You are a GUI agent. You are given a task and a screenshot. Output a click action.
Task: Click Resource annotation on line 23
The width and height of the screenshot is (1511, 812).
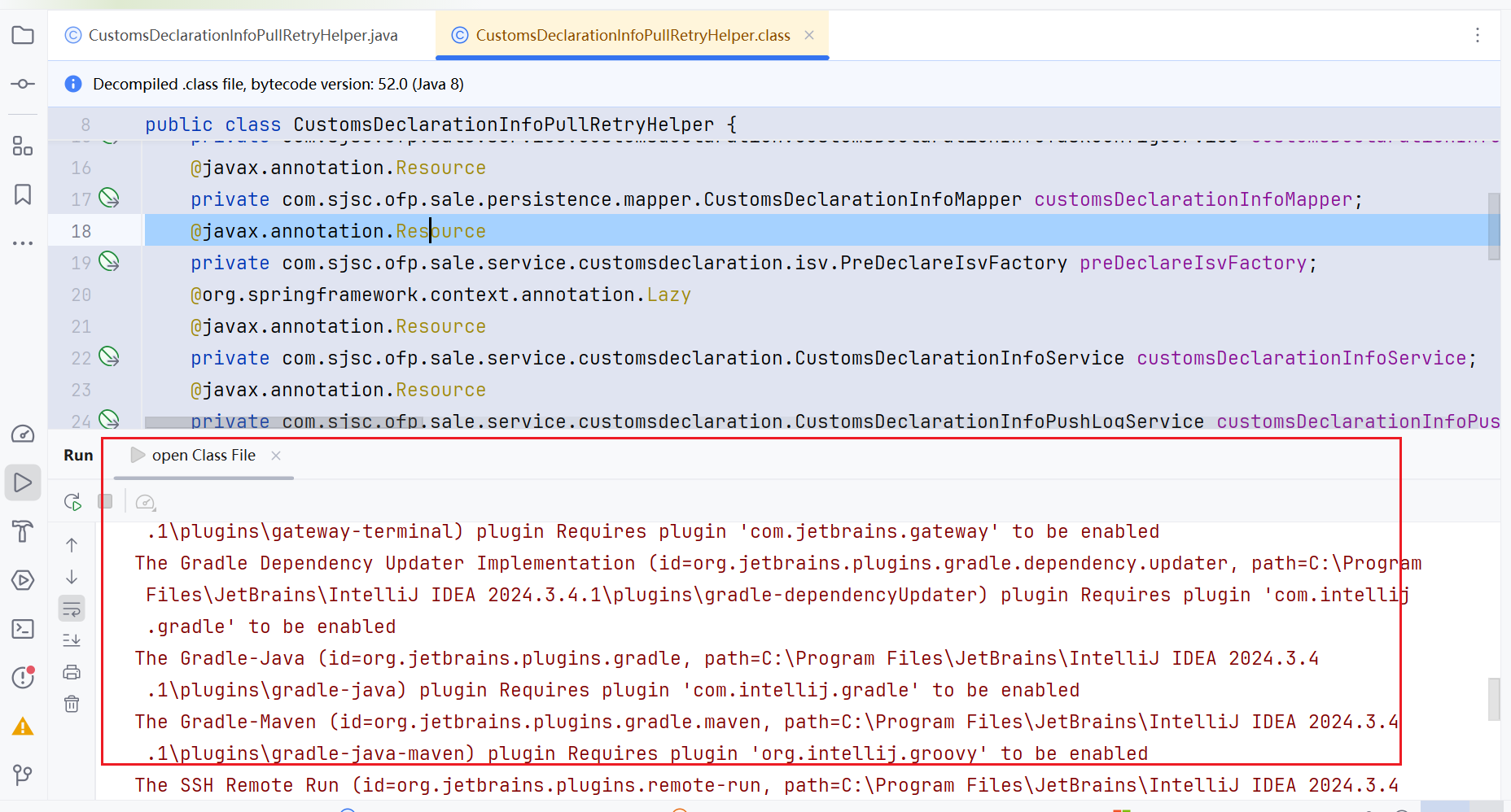[441, 390]
